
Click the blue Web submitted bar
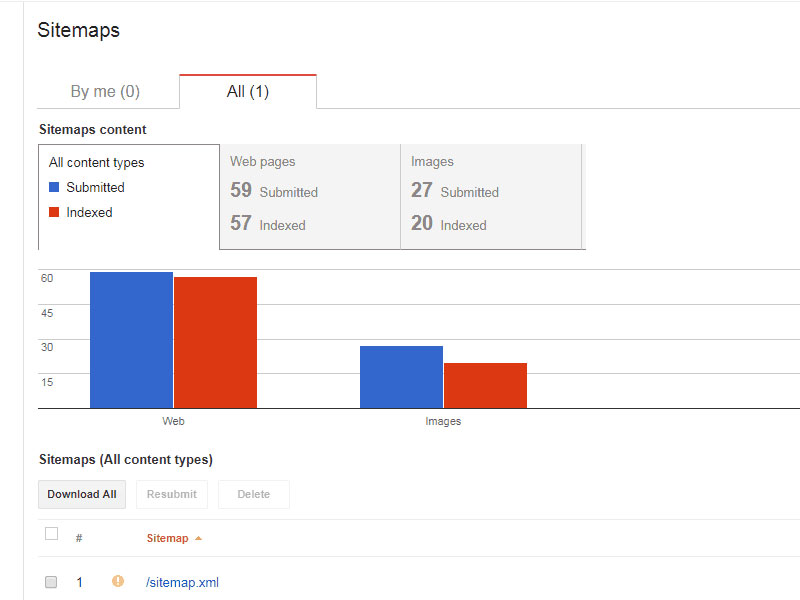click(131, 340)
